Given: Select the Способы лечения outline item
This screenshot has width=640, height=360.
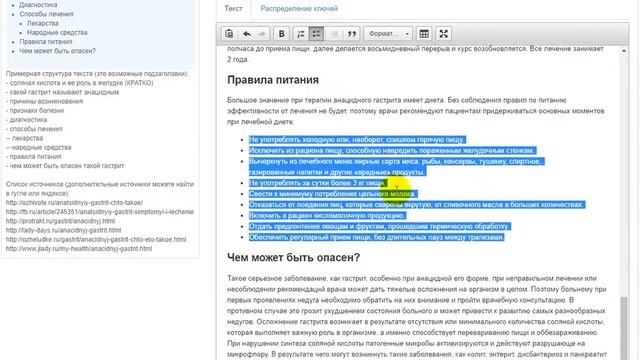Looking at the screenshot, I should tap(47, 14).
